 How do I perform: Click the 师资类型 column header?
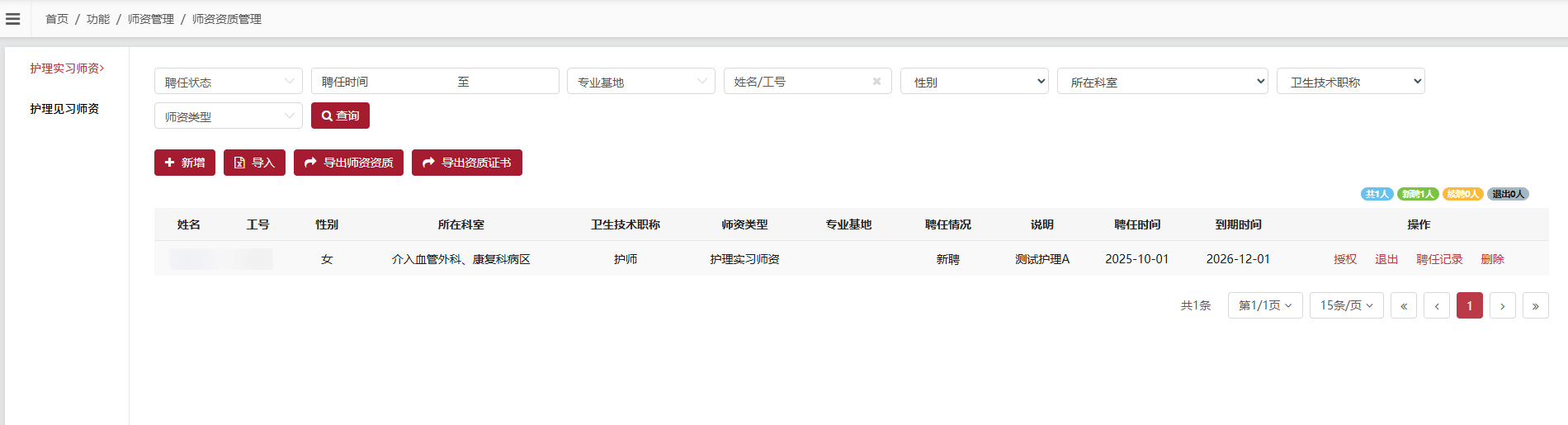coord(745,224)
